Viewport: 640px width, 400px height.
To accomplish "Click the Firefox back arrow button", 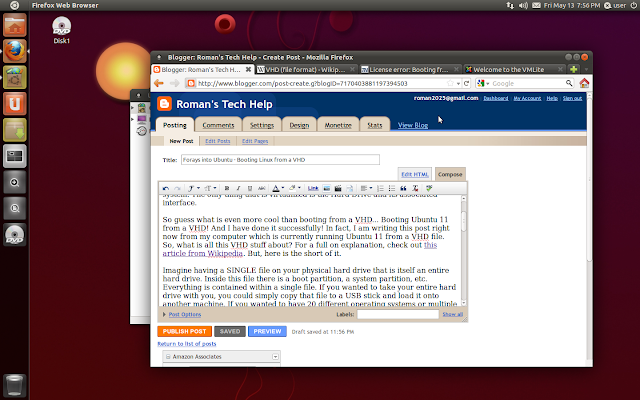I will pyautogui.click(x=159, y=83).
